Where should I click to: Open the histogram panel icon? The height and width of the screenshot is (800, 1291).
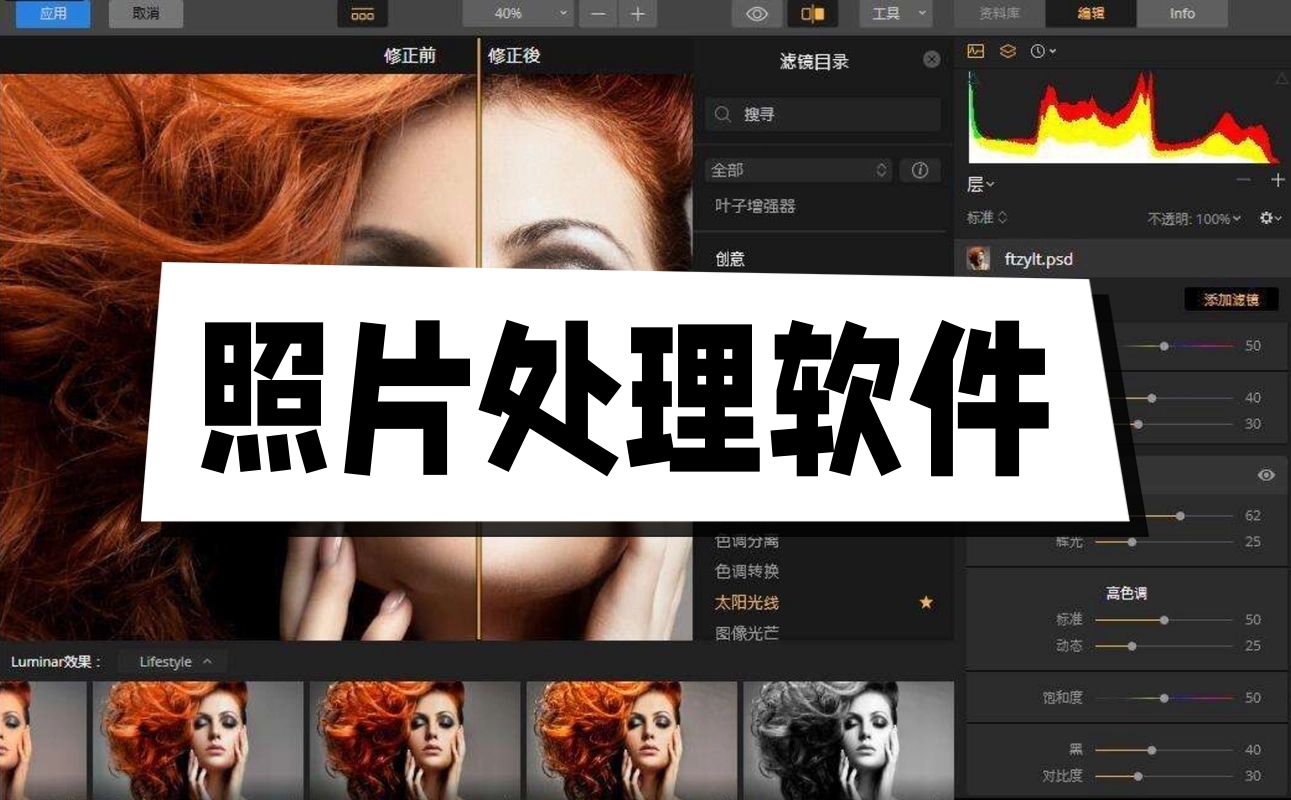click(975, 51)
